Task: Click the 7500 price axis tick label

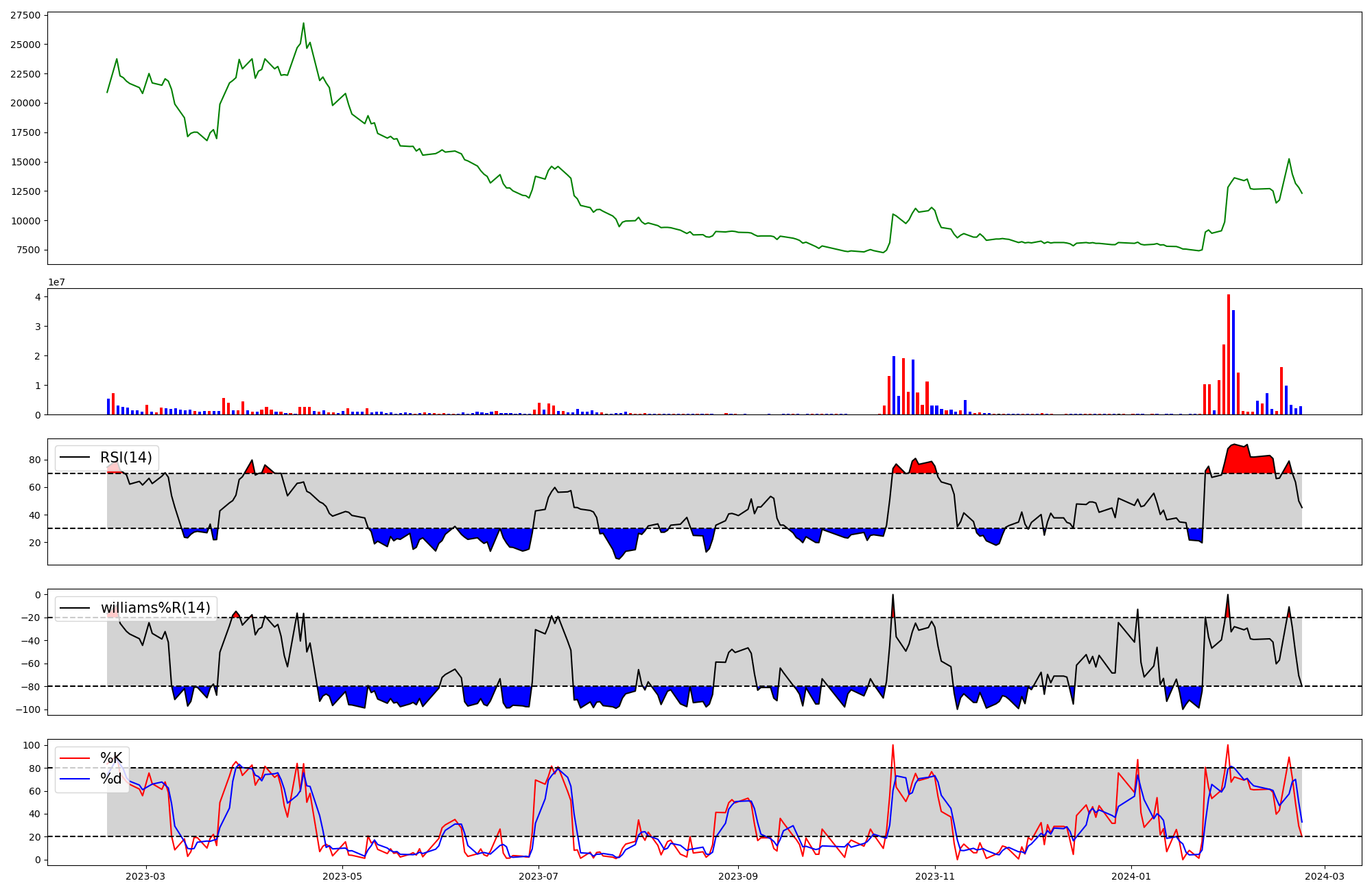Action: click(28, 250)
